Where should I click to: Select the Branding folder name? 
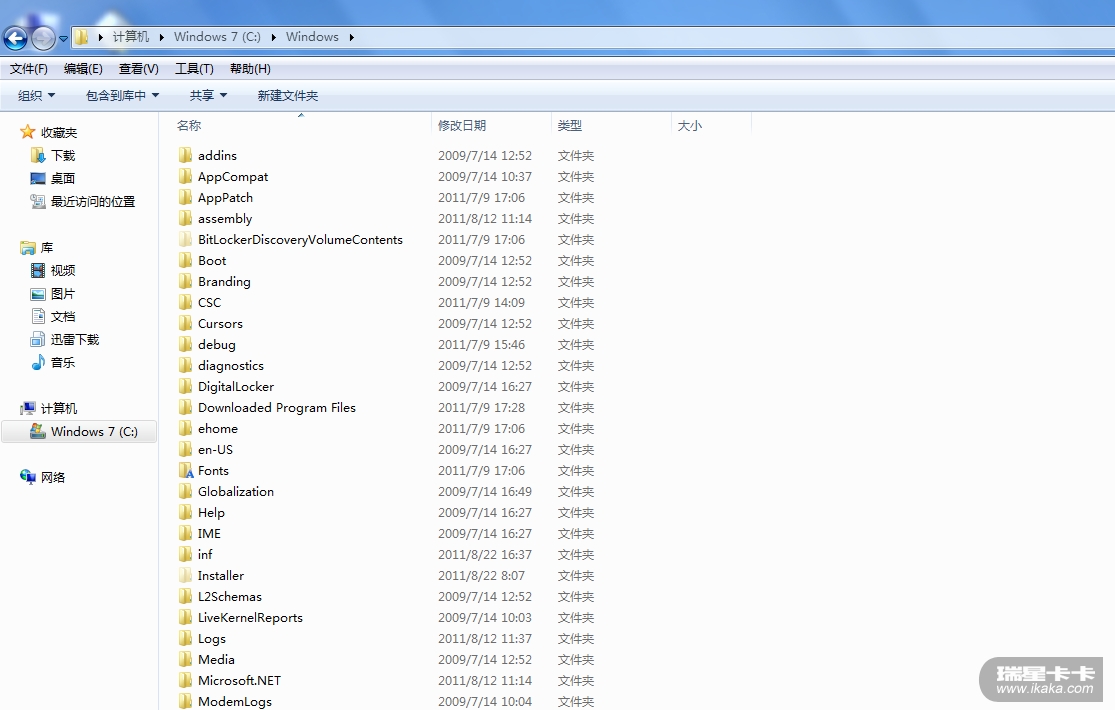coord(224,281)
